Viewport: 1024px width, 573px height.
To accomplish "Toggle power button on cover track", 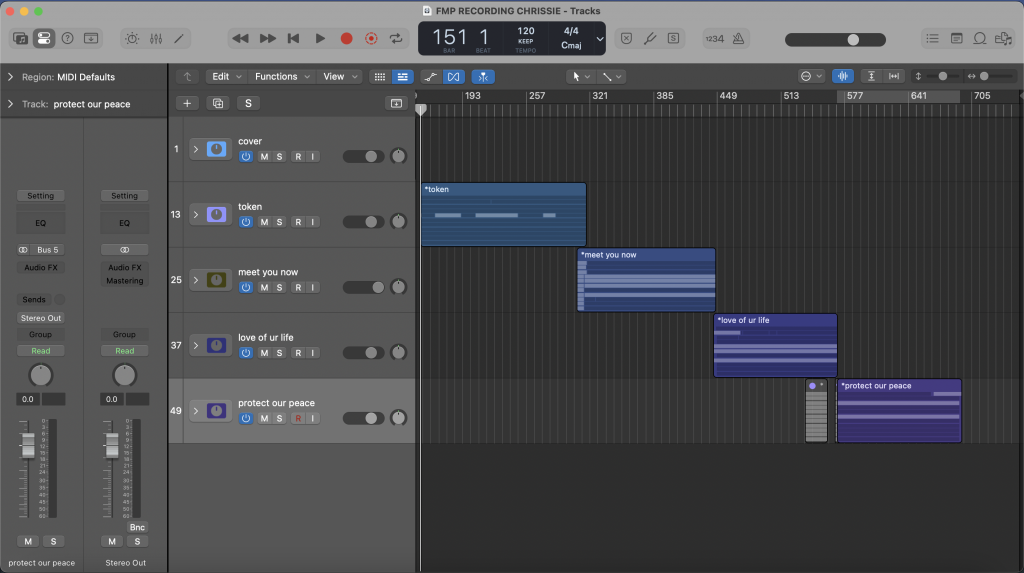I will 246,157.
